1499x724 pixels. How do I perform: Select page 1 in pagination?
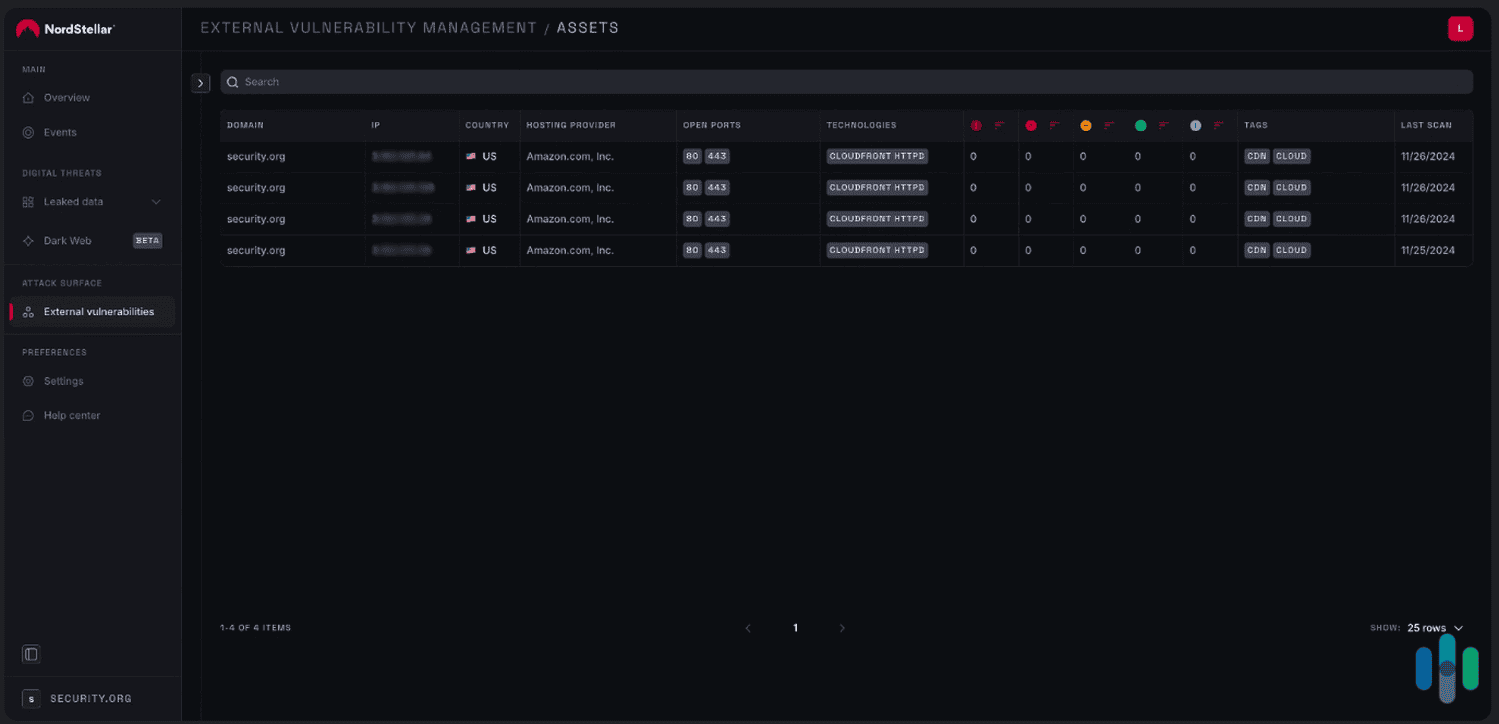click(x=795, y=627)
